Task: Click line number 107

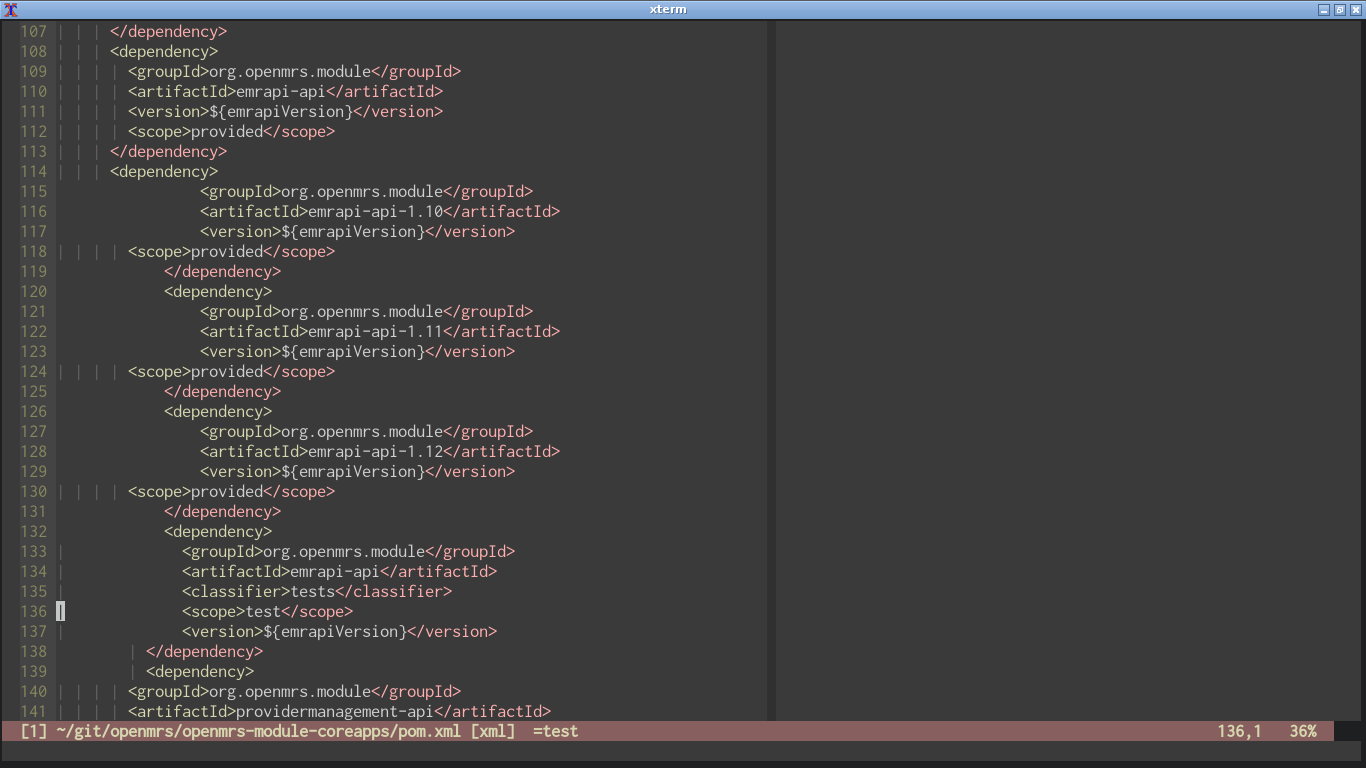Action: point(34,31)
